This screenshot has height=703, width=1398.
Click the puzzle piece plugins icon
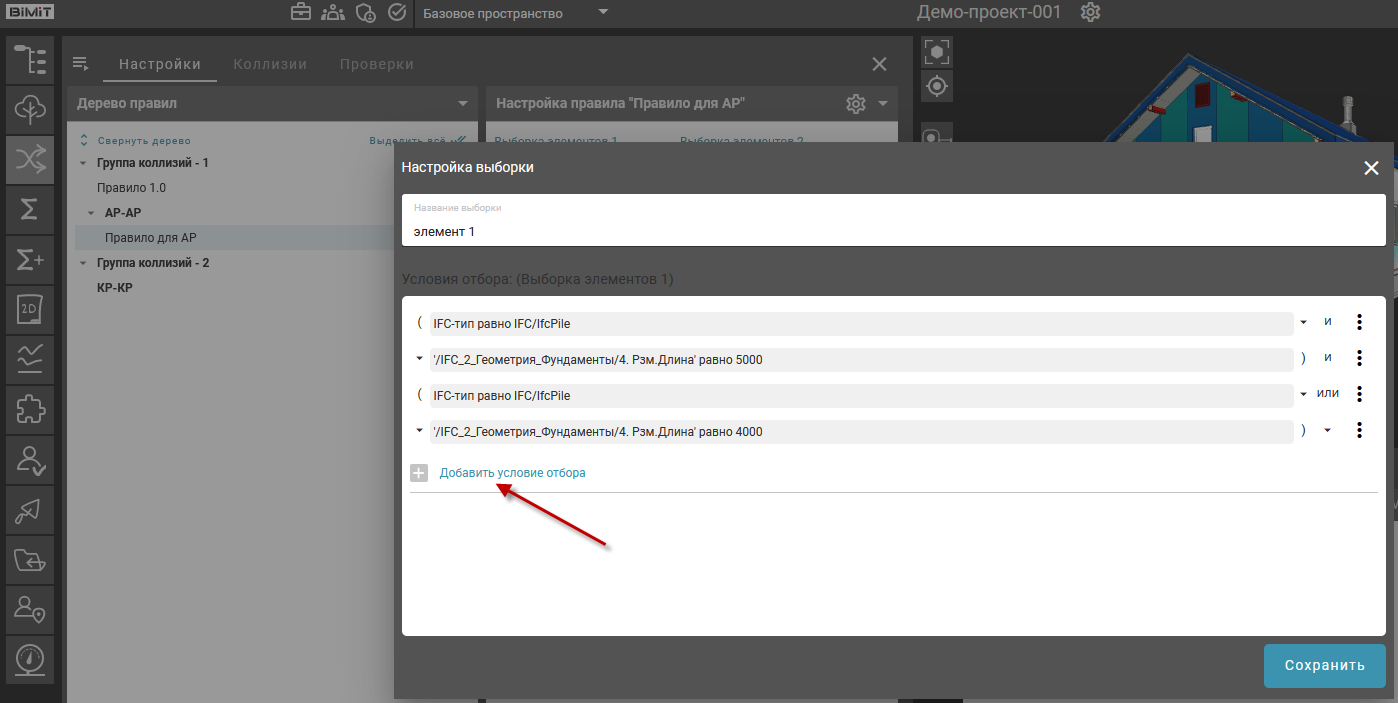click(30, 409)
